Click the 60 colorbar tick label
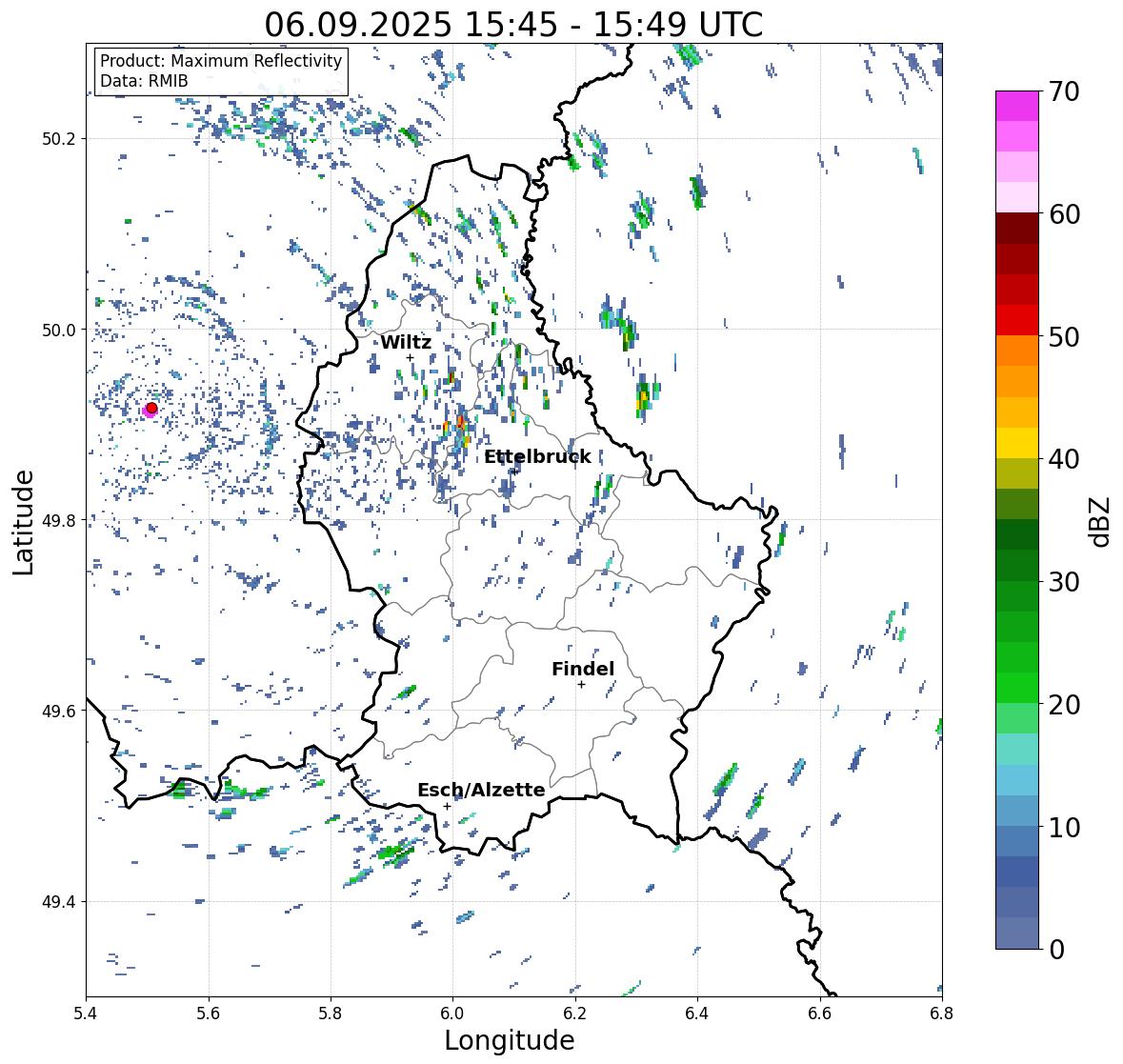The width and height of the screenshot is (1123, 1064). pyautogui.click(x=1064, y=214)
